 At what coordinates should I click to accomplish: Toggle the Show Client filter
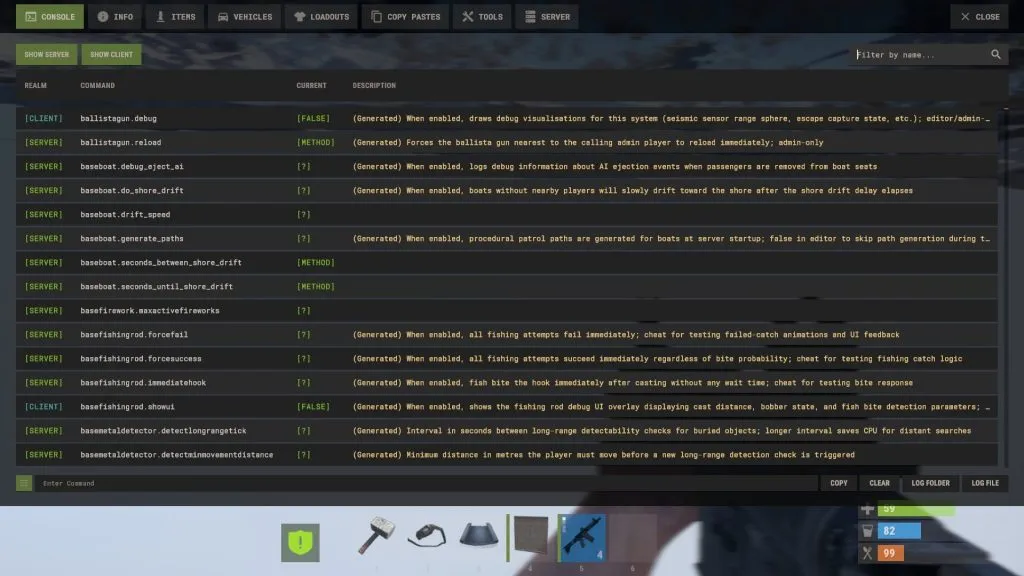point(112,55)
